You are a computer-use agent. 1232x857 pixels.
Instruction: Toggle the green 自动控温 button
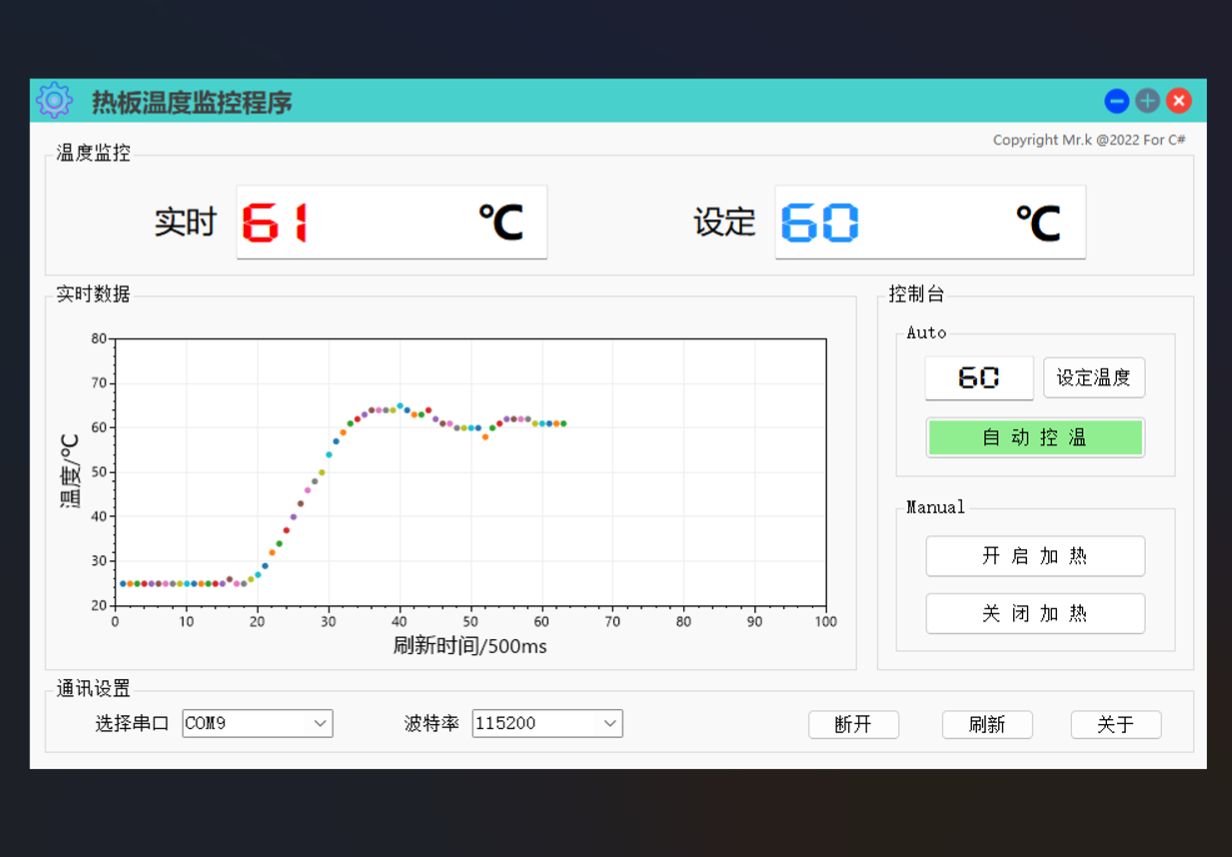point(1035,438)
